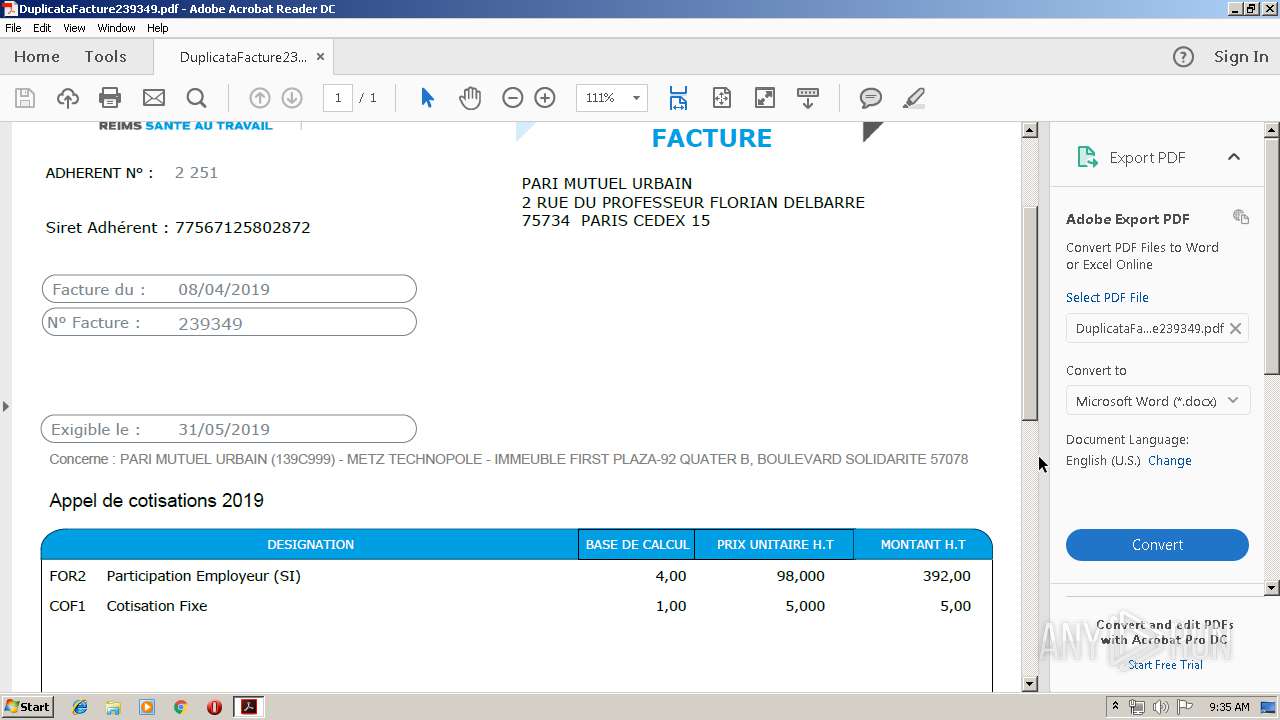Show hidden system tray icons
Image resolution: width=1280 pixels, height=720 pixels.
click(x=1115, y=707)
